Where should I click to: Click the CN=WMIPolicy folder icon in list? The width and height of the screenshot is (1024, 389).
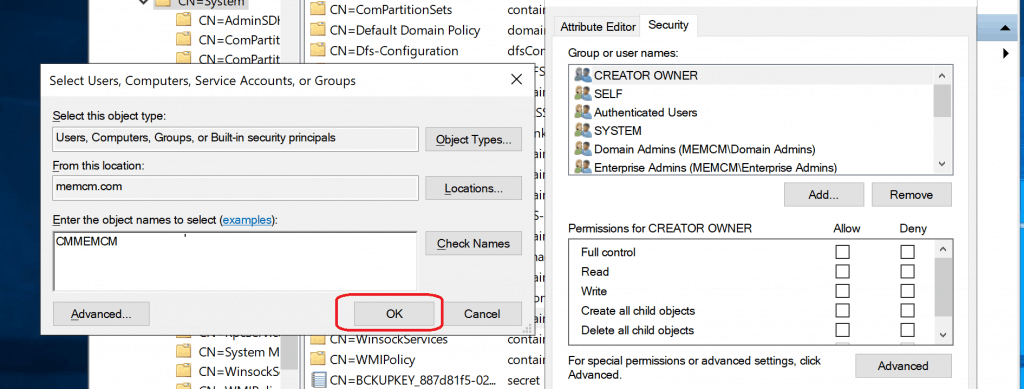point(317,359)
